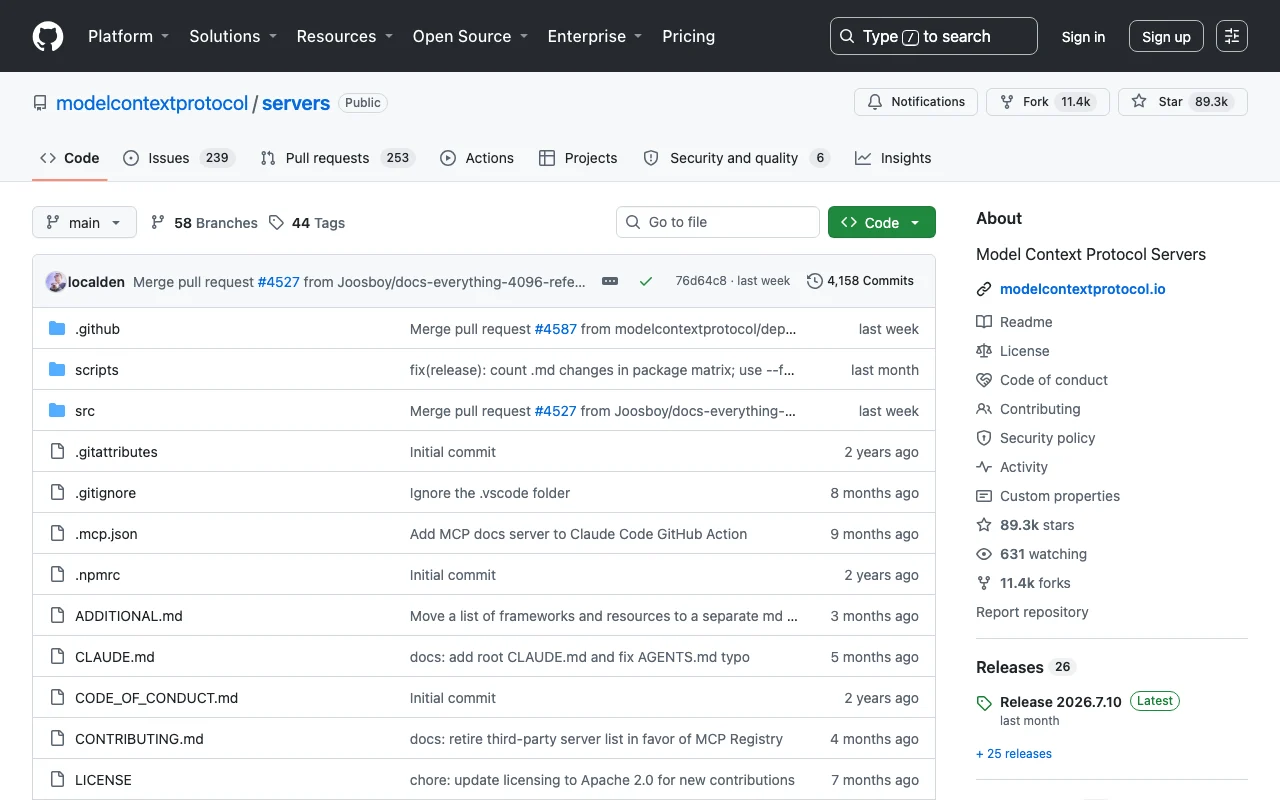
Task: Go to the GitHub homepage logo
Action: (x=48, y=36)
